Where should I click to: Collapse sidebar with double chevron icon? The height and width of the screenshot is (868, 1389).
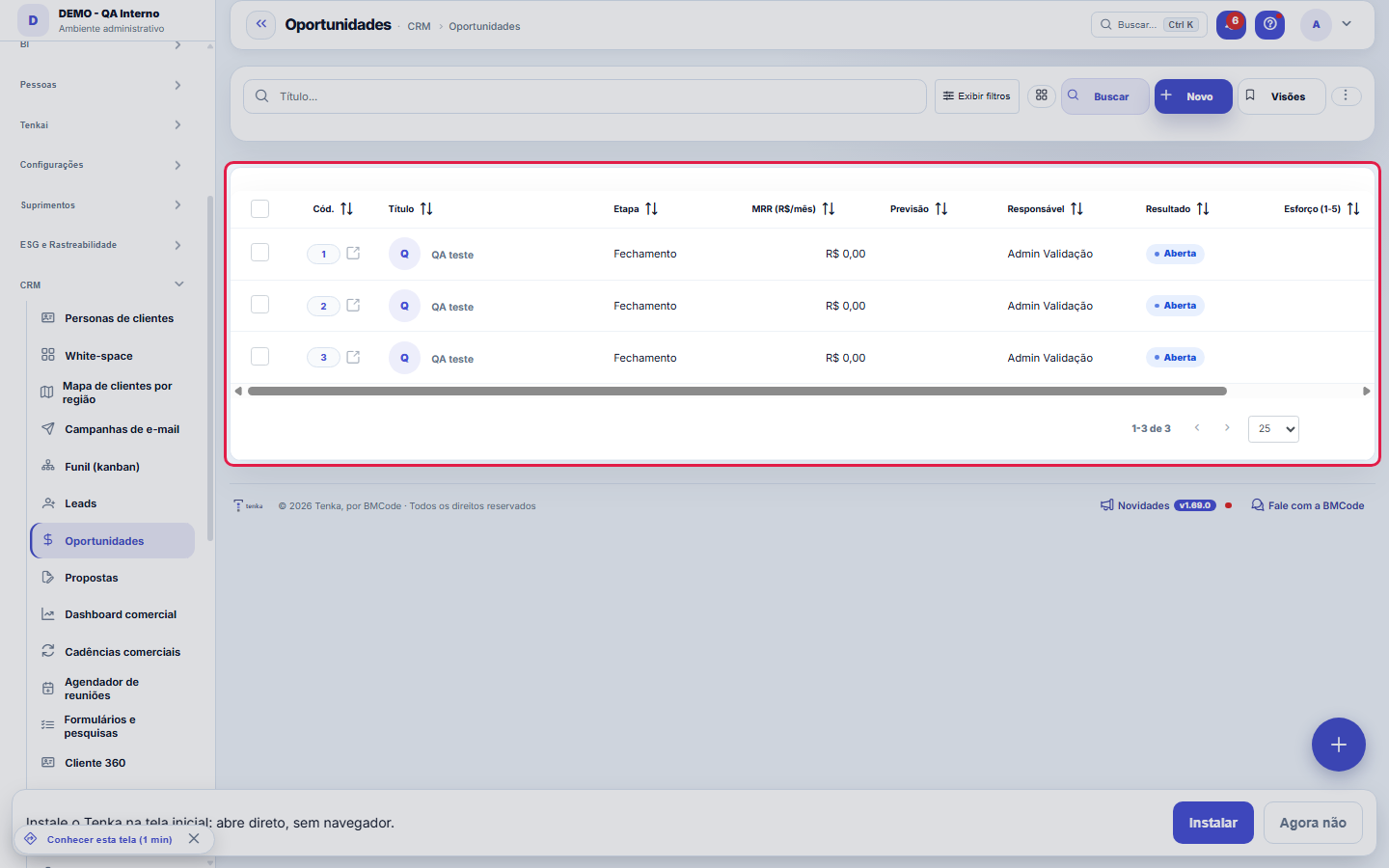click(x=260, y=25)
